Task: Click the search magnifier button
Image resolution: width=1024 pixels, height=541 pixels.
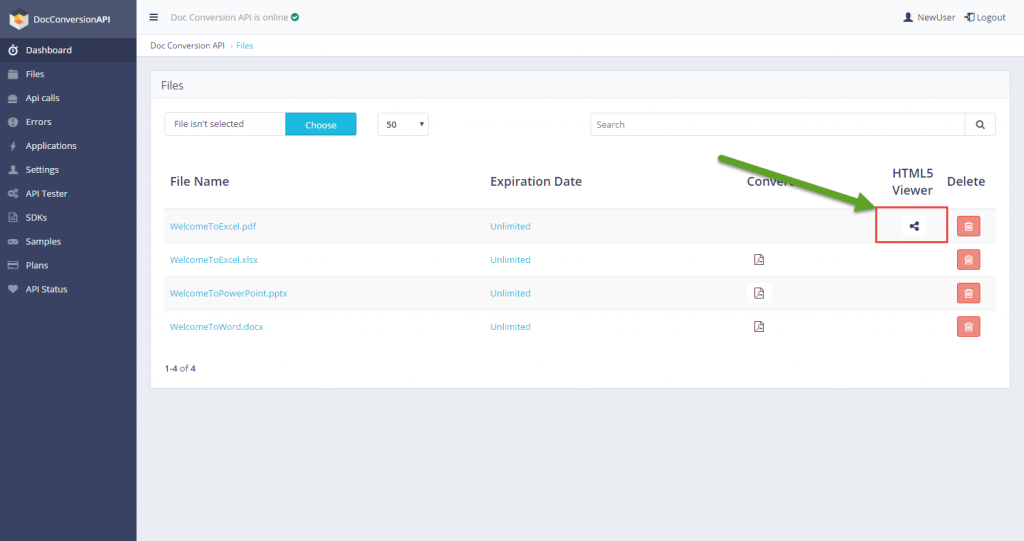Action: 980,124
